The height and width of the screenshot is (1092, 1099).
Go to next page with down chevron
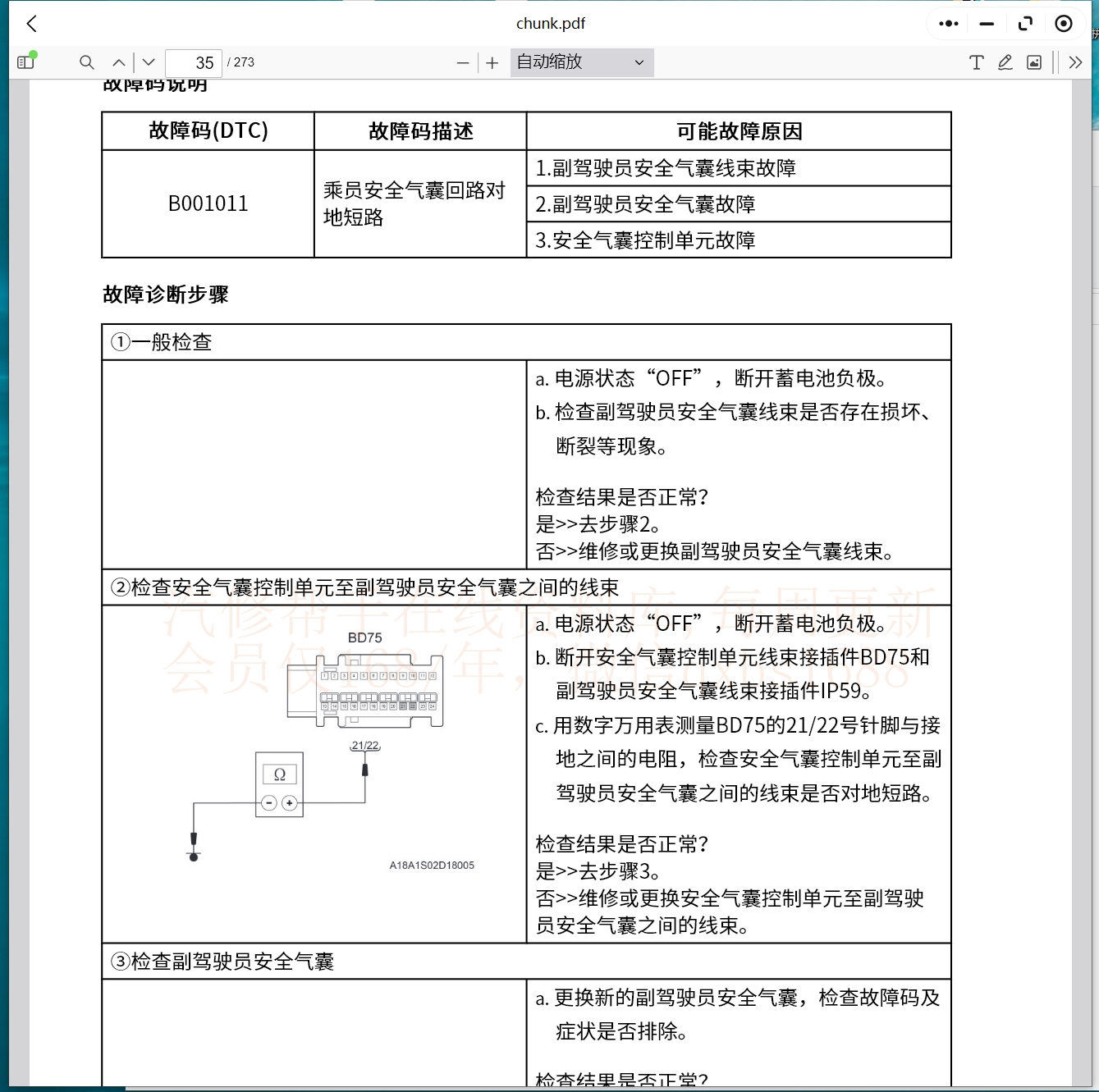[x=148, y=62]
